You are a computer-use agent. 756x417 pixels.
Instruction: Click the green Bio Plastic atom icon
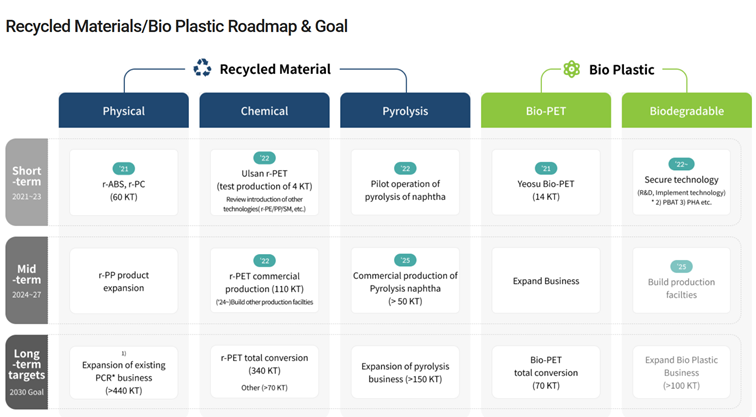click(572, 69)
